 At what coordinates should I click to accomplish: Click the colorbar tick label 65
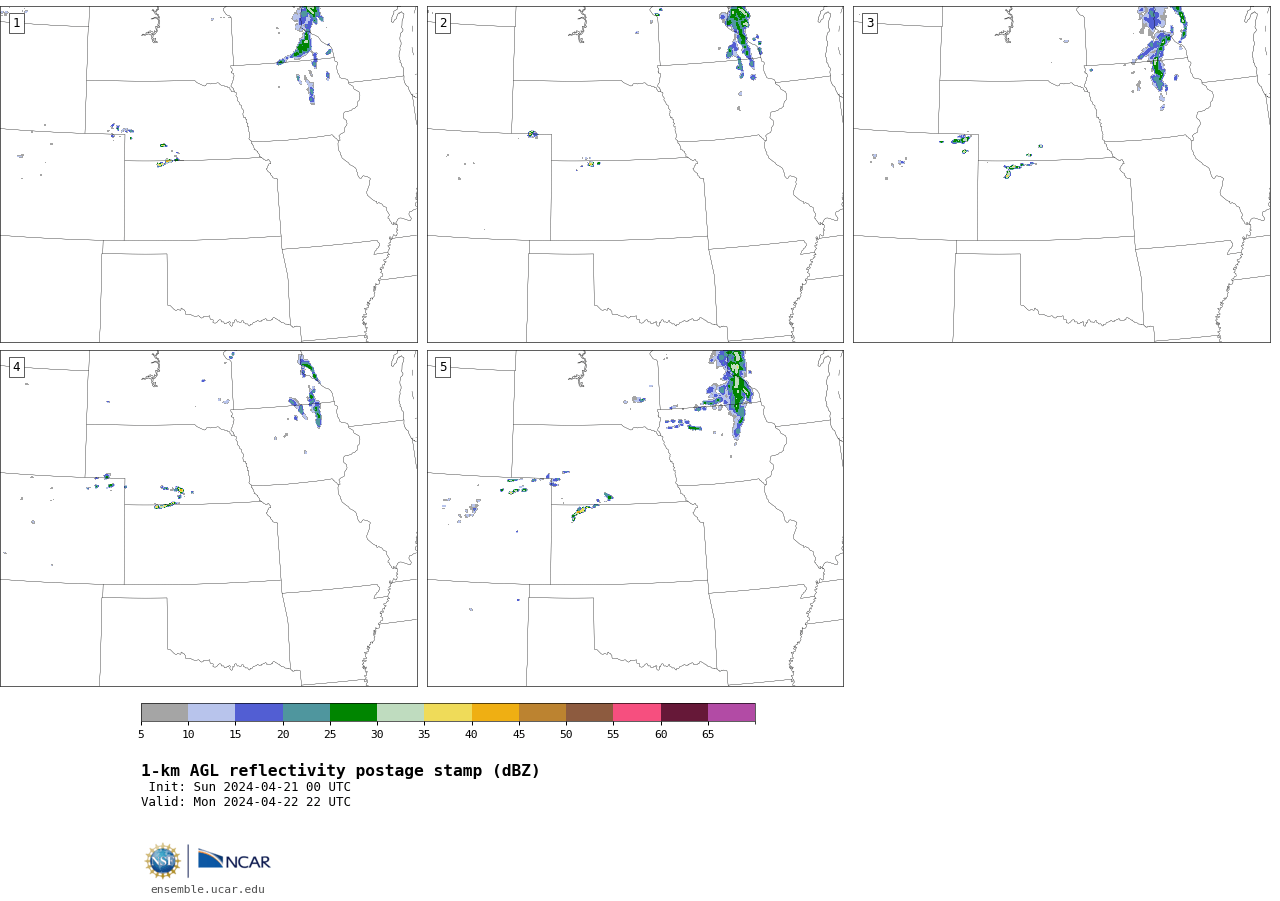[x=708, y=735]
